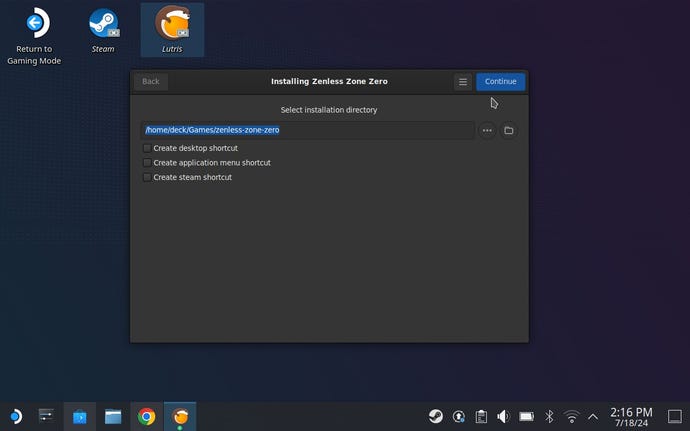Viewport: 690px width, 431px height.
Task: Open the Discover store taskbar icon
Action: (79, 416)
